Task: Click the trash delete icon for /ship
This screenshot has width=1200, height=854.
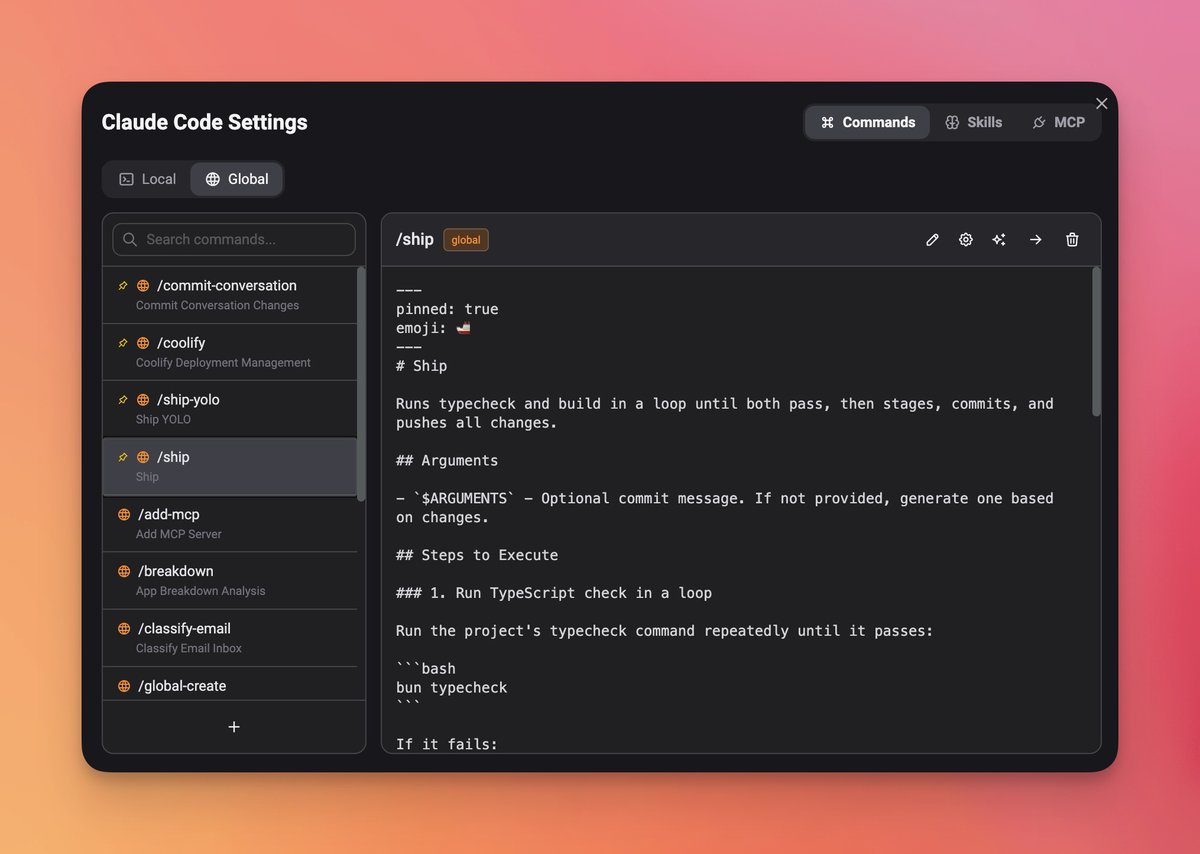Action: pyautogui.click(x=1072, y=240)
